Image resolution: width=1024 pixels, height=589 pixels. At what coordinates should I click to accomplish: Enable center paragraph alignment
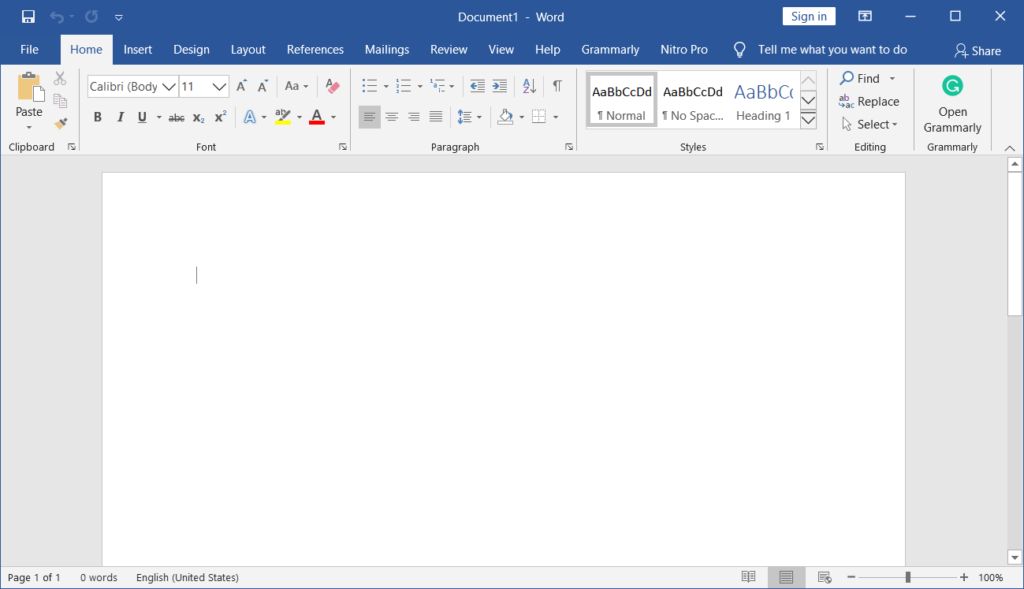(x=391, y=117)
